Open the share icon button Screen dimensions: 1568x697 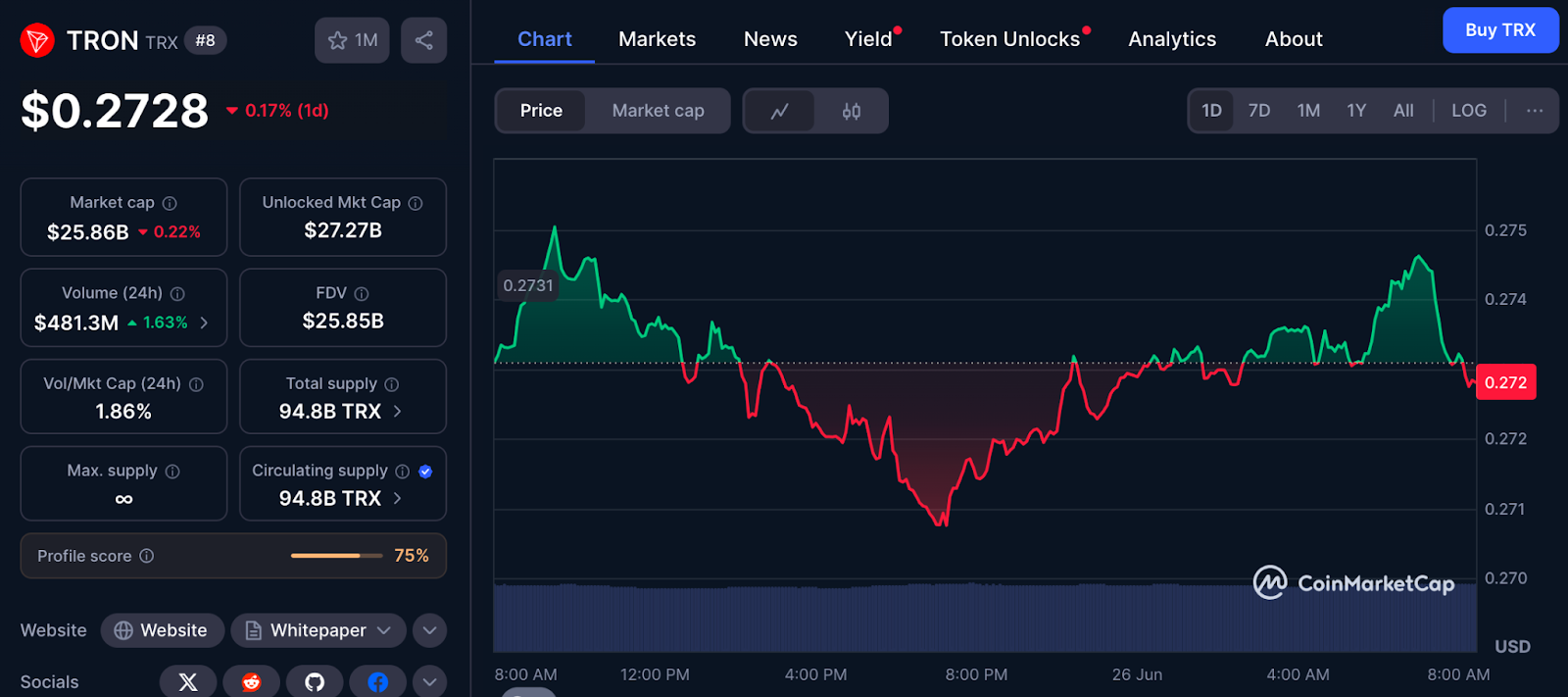[423, 40]
